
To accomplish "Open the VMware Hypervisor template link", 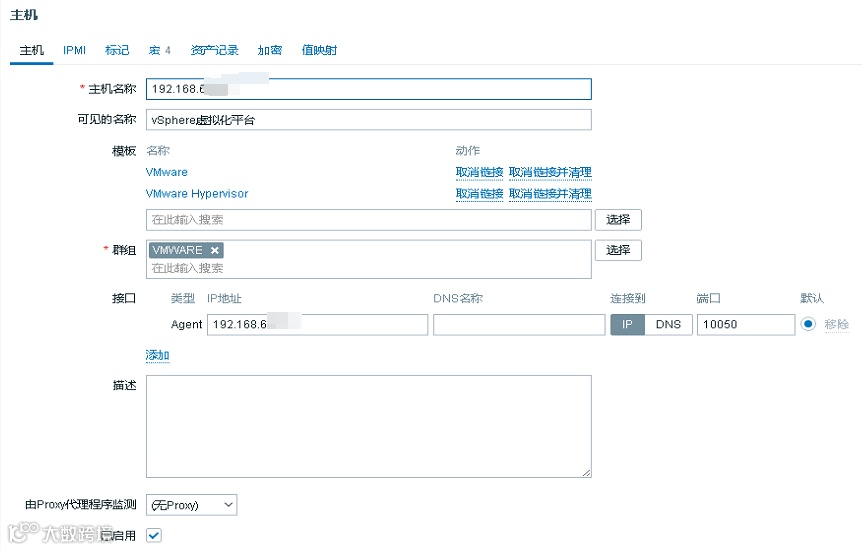I will click(197, 194).
